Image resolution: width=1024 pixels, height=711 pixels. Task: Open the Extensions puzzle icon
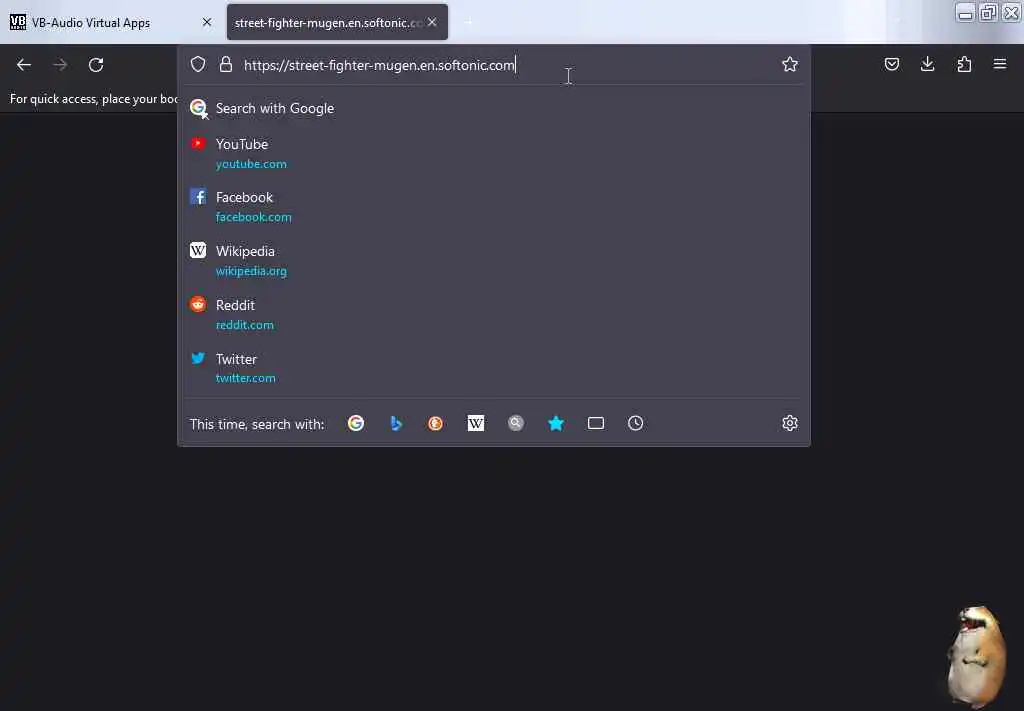click(964, 64)
